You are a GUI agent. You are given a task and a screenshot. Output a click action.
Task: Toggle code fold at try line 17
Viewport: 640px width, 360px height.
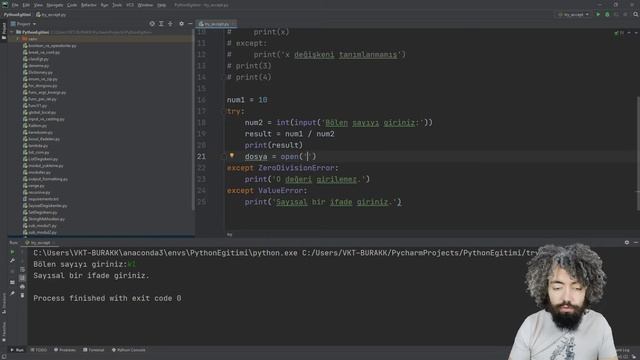[224, 111]
